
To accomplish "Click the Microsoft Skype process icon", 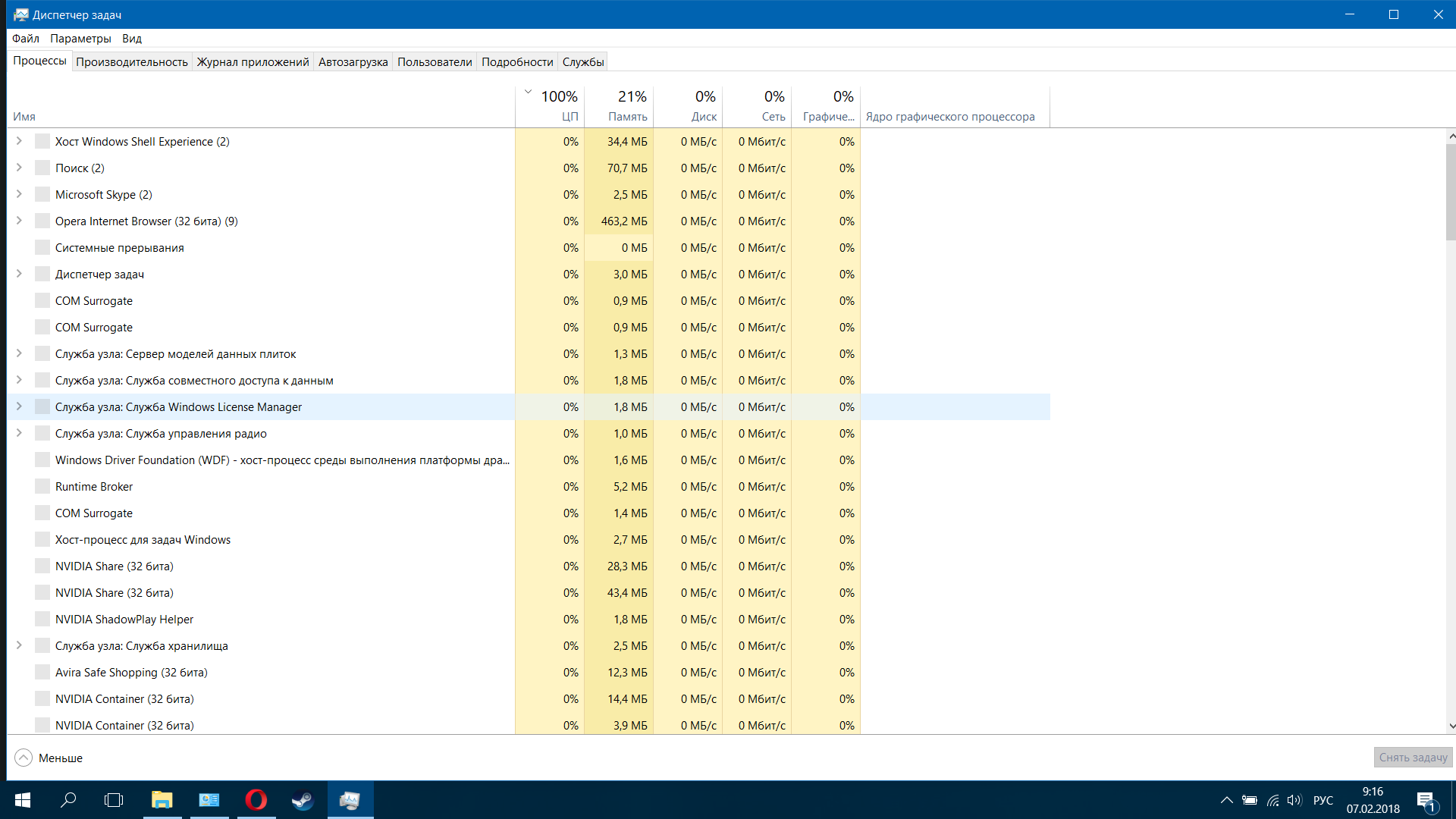I will (x=42, y=194).
